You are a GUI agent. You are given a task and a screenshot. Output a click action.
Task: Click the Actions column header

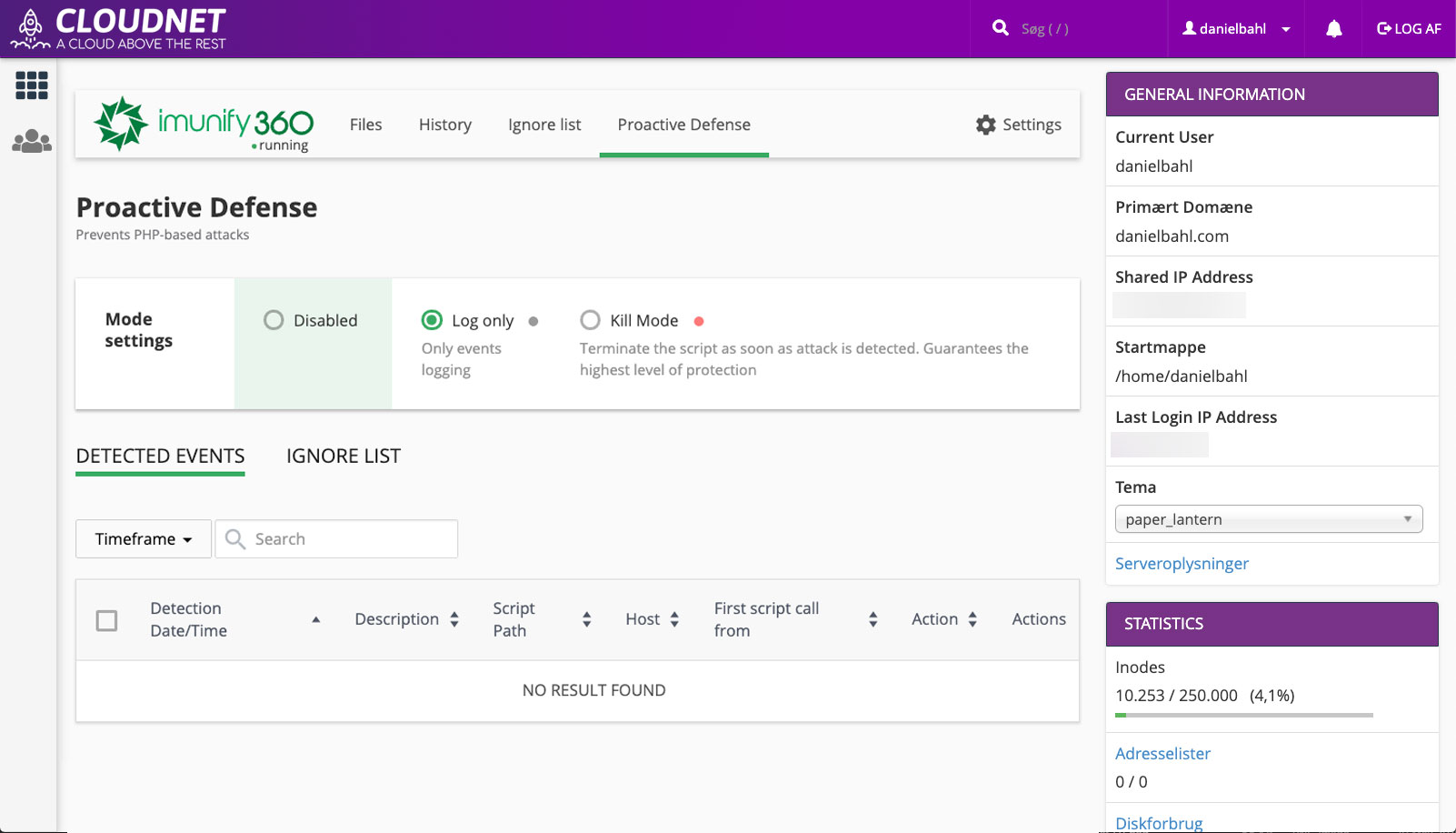pyautogui.click(x=1039, y=619)
